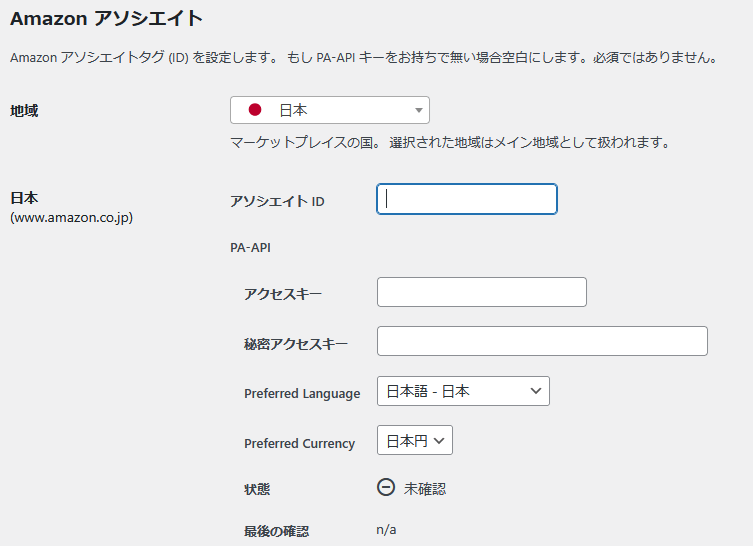Image resolution: width=753 pixels, height=546 pixels.
Task: Click the アクセスキー label
Action: [283, 294]
